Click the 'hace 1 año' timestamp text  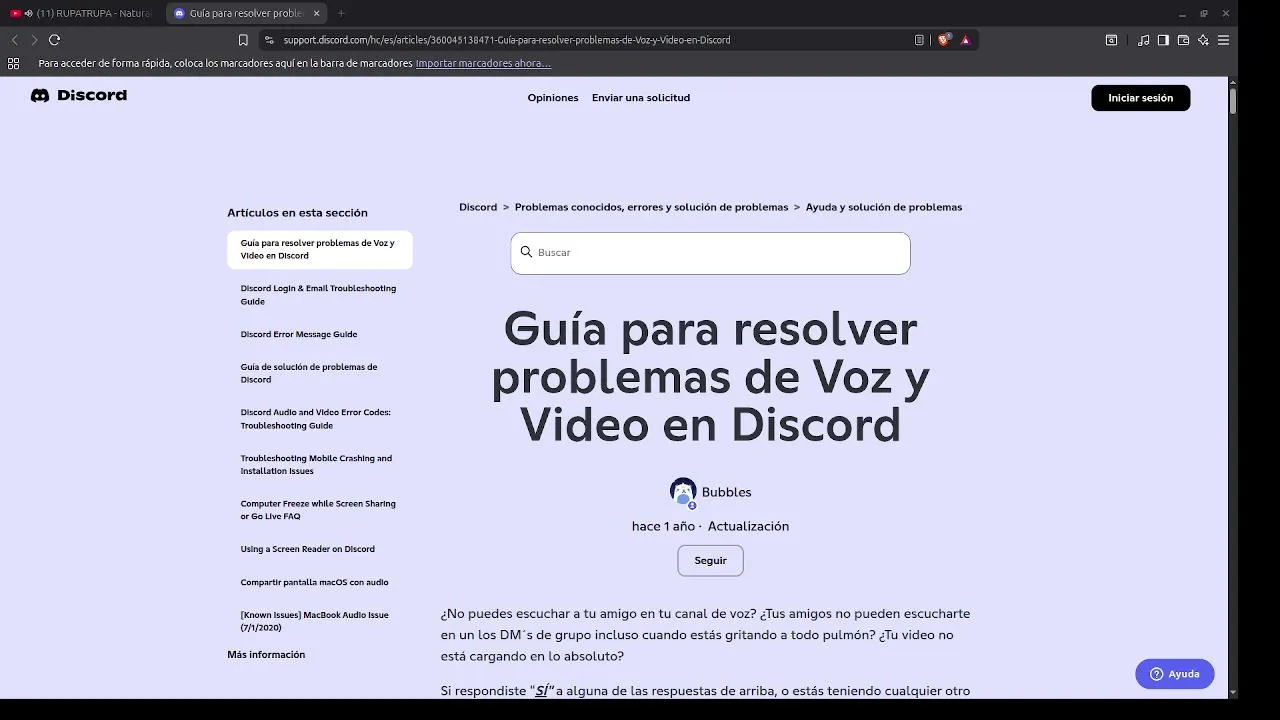coord(663,526)
